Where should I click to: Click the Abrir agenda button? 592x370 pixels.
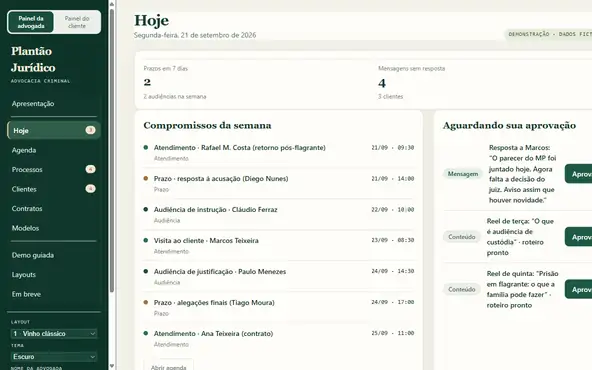click(x=168, y=365)
